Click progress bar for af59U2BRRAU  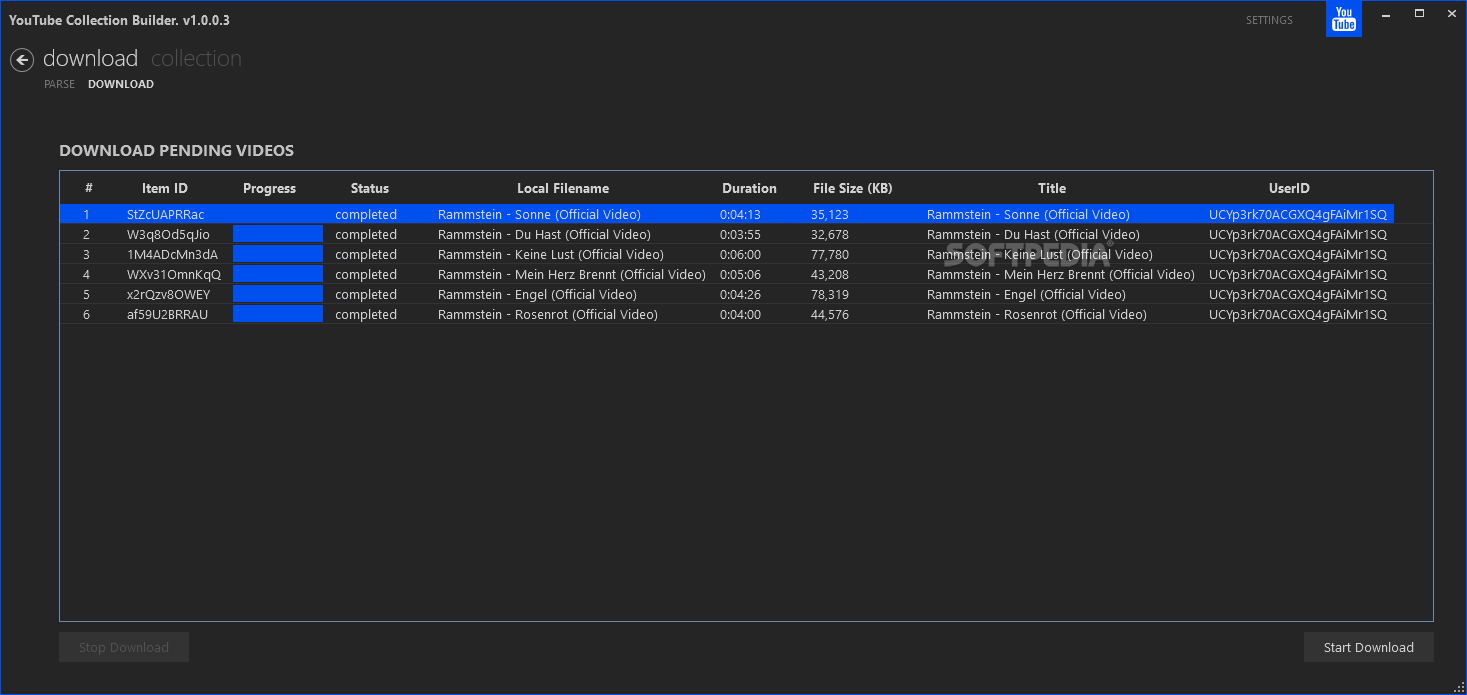click(x=278, y=314)
